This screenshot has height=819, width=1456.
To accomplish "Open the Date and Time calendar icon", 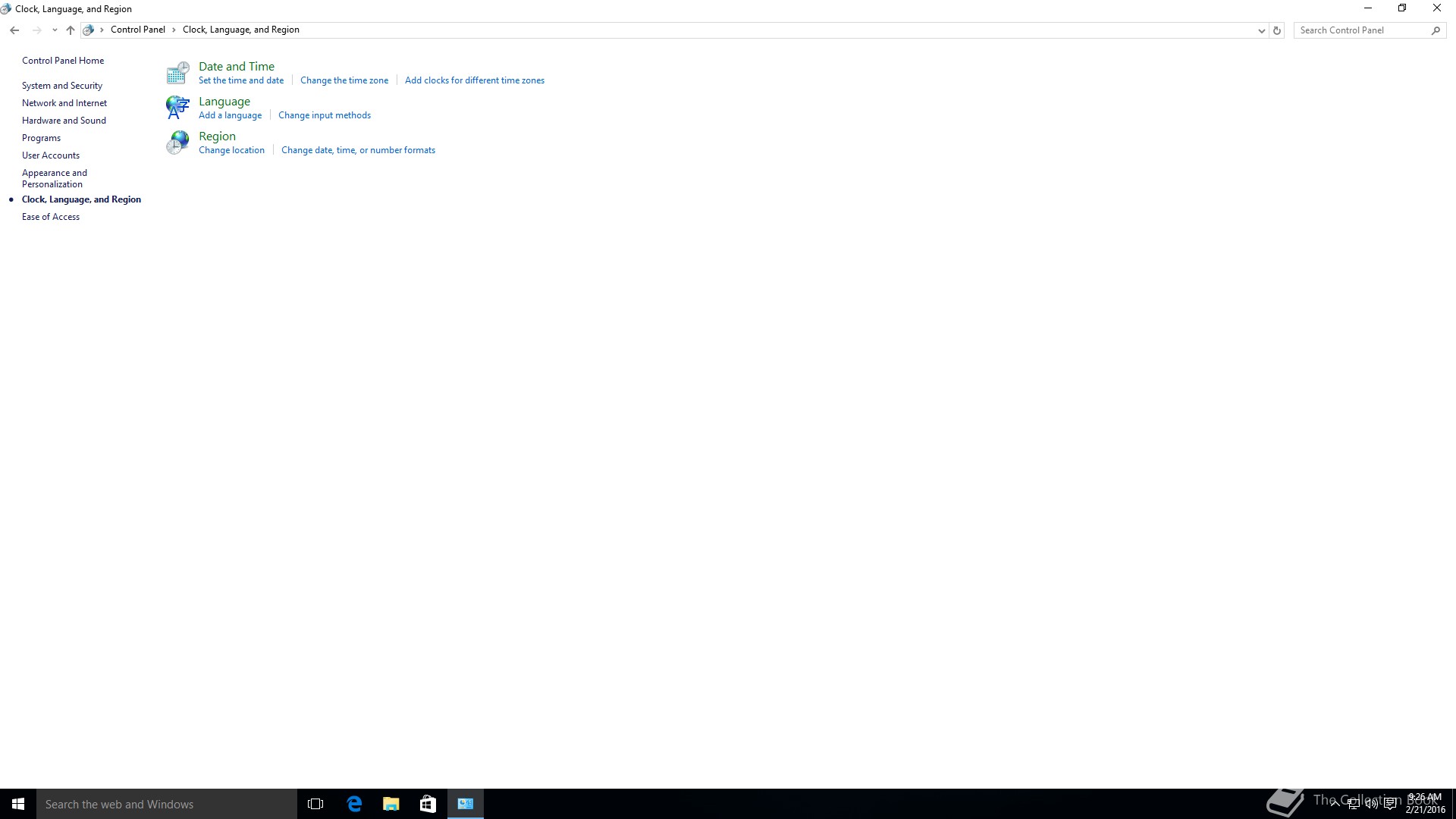I will click(177, 73).
